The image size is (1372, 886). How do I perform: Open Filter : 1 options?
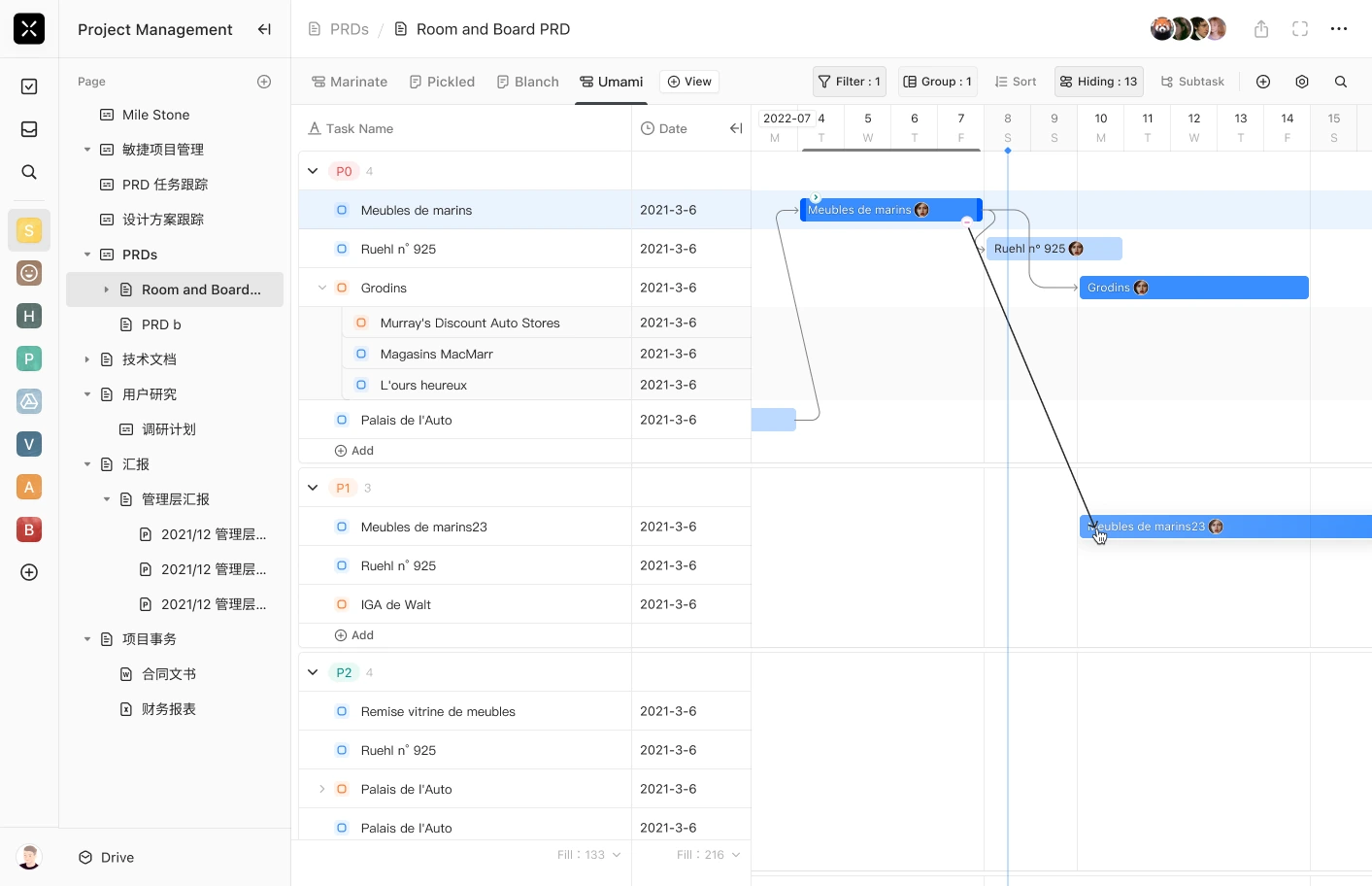point(850,82)
